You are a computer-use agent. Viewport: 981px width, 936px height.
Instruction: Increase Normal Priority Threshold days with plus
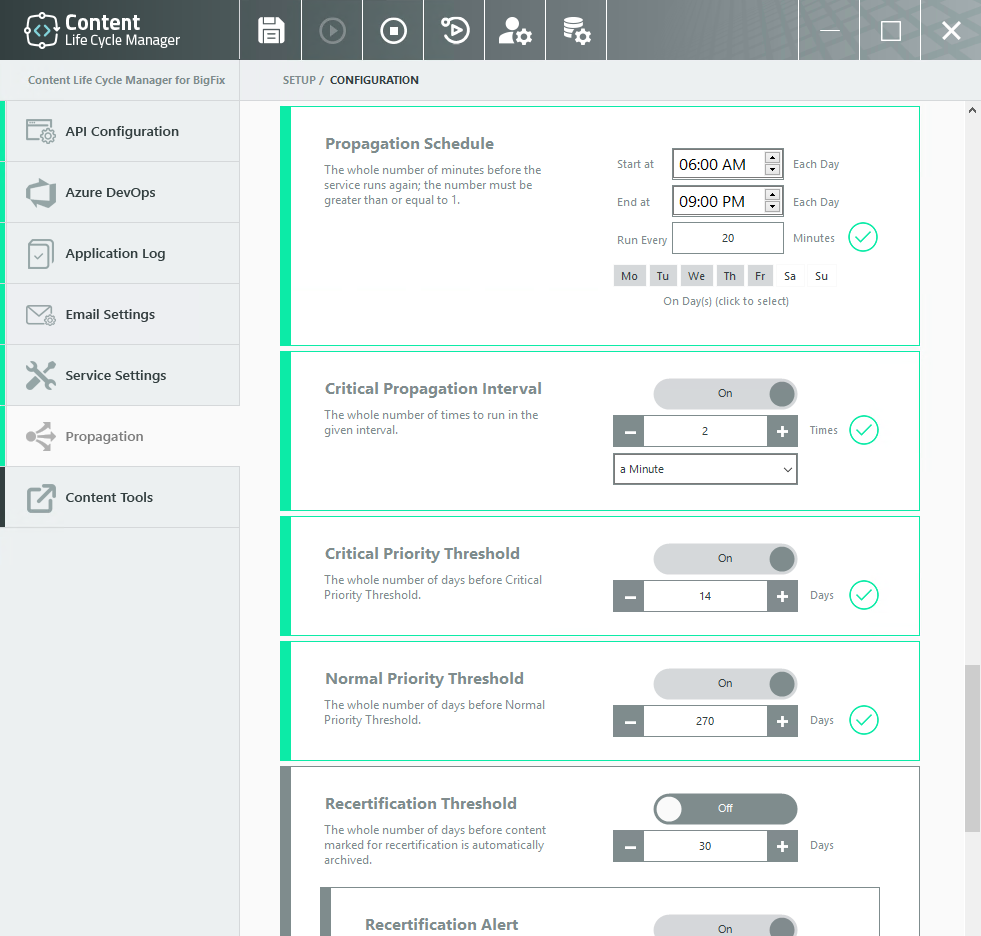click(782, 721)
